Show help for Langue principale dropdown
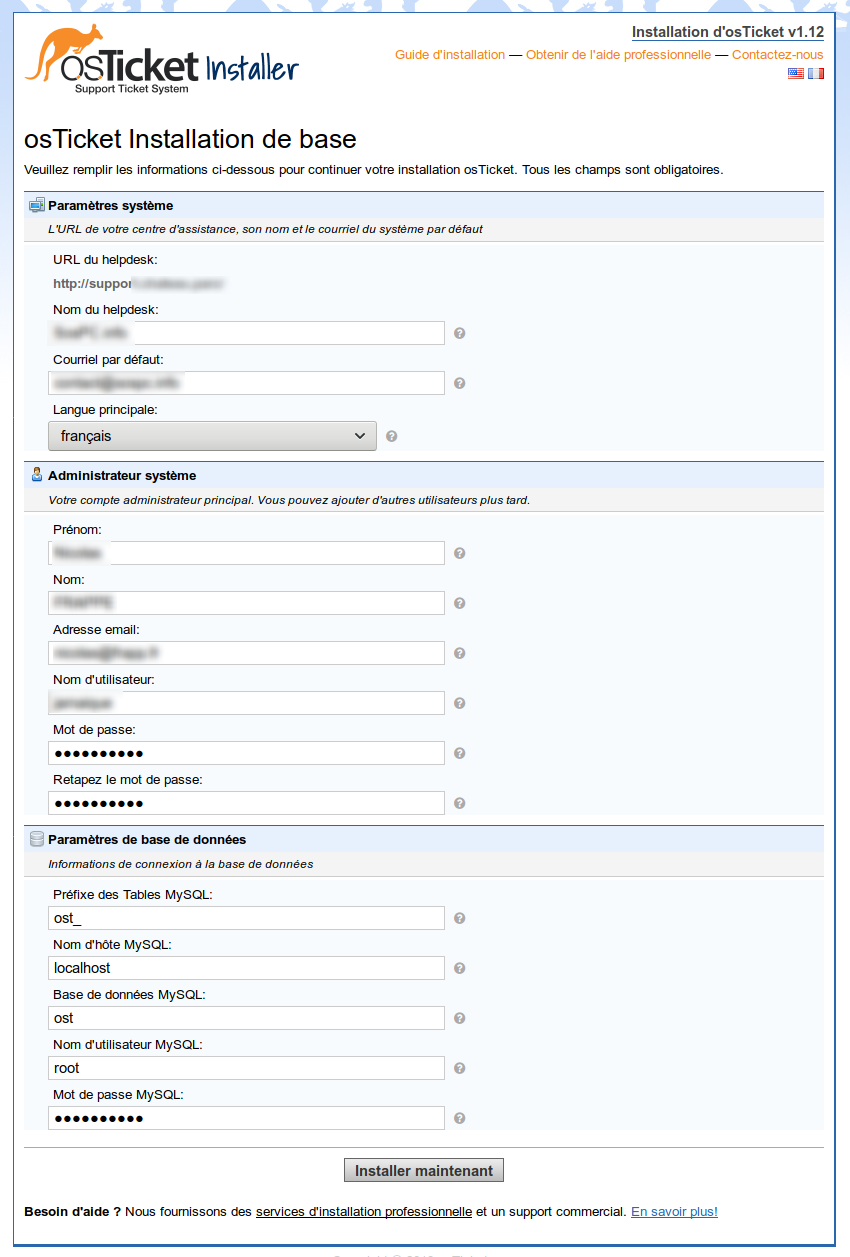This screenshot has height=1257, width=850. click(392, 436)
